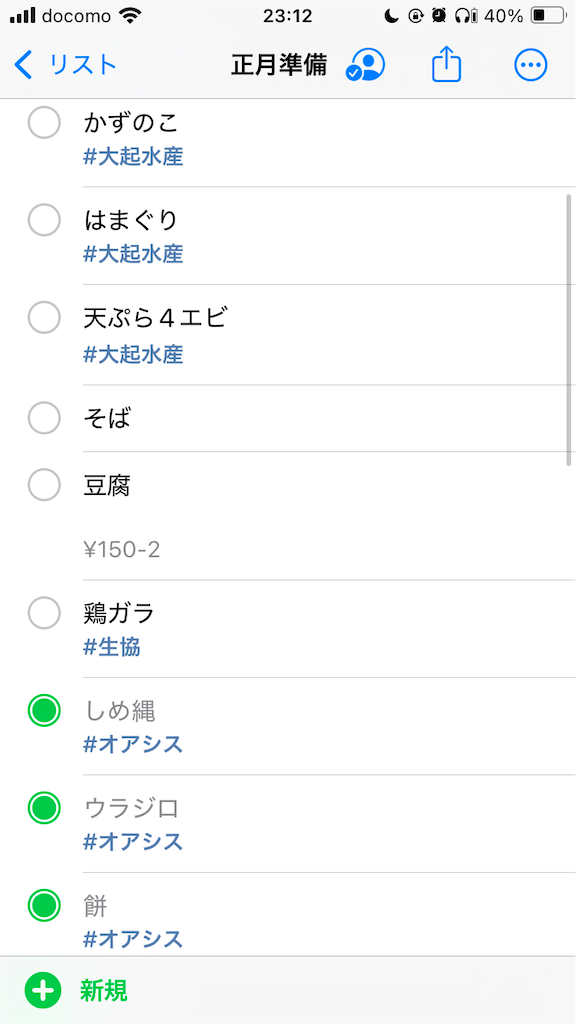Viewport: 576px width, 1024px height.
Task: Tap the alarm clock status icon
Action: 440,16
